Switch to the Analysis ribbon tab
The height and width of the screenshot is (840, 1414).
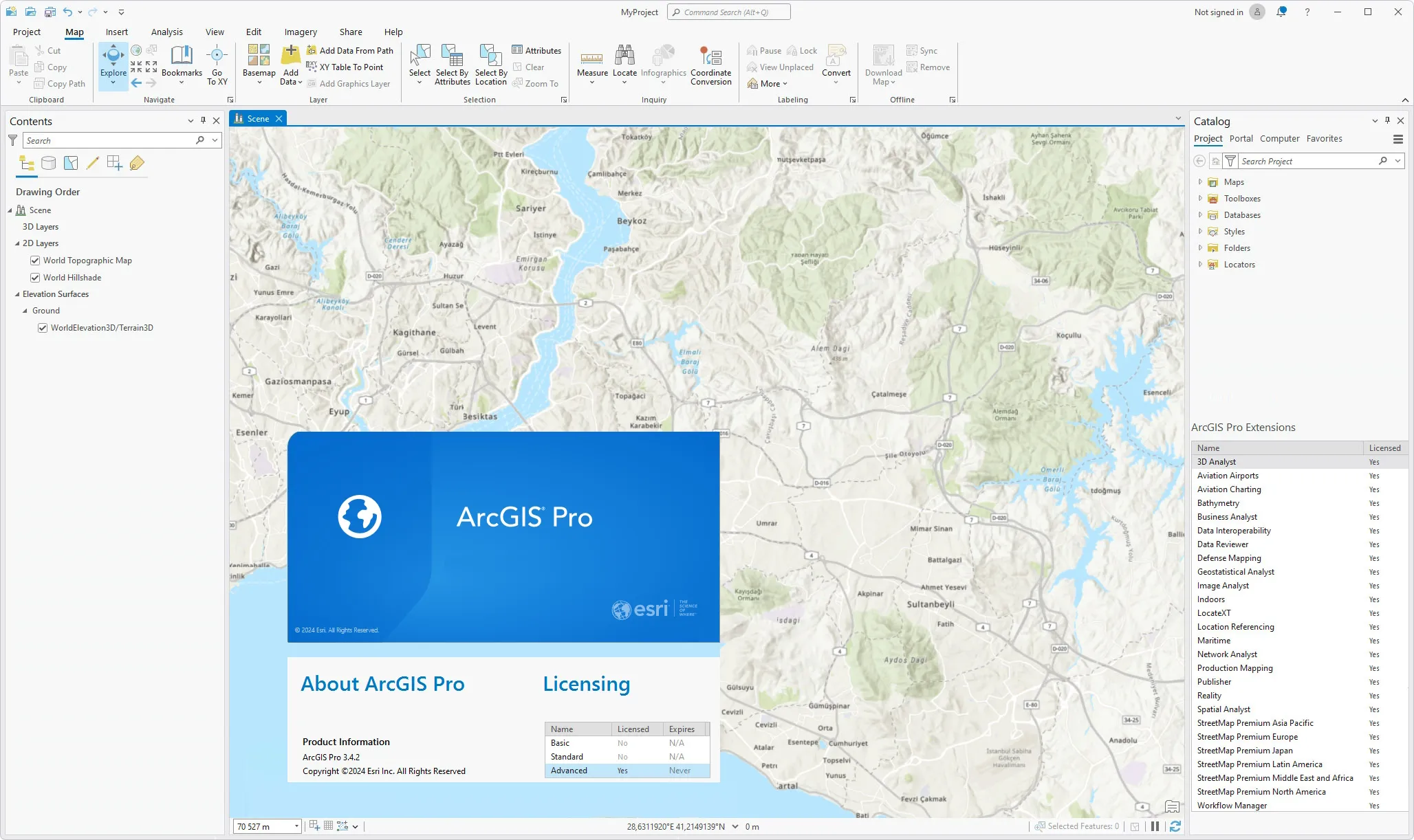tap(167, 32)
